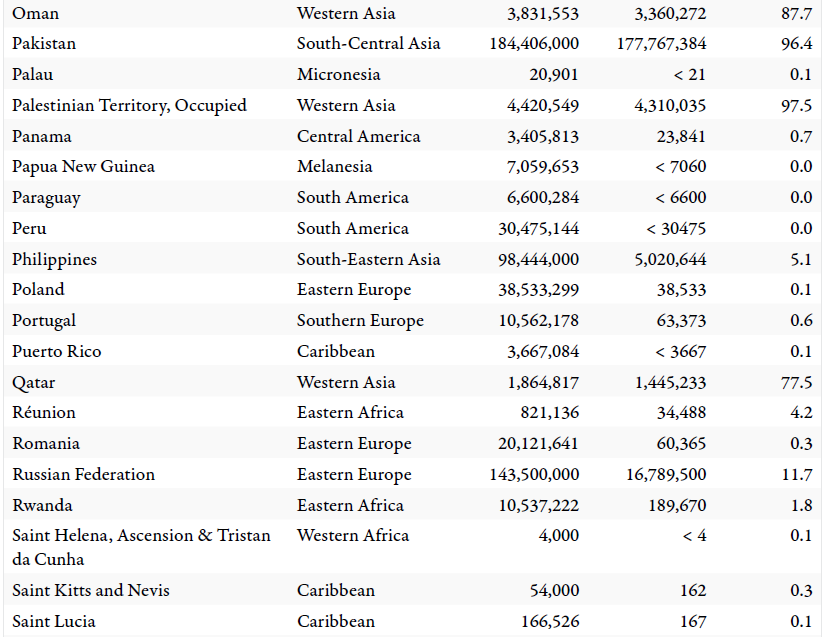Click Romania's population 20,121,641

(538, 444)
